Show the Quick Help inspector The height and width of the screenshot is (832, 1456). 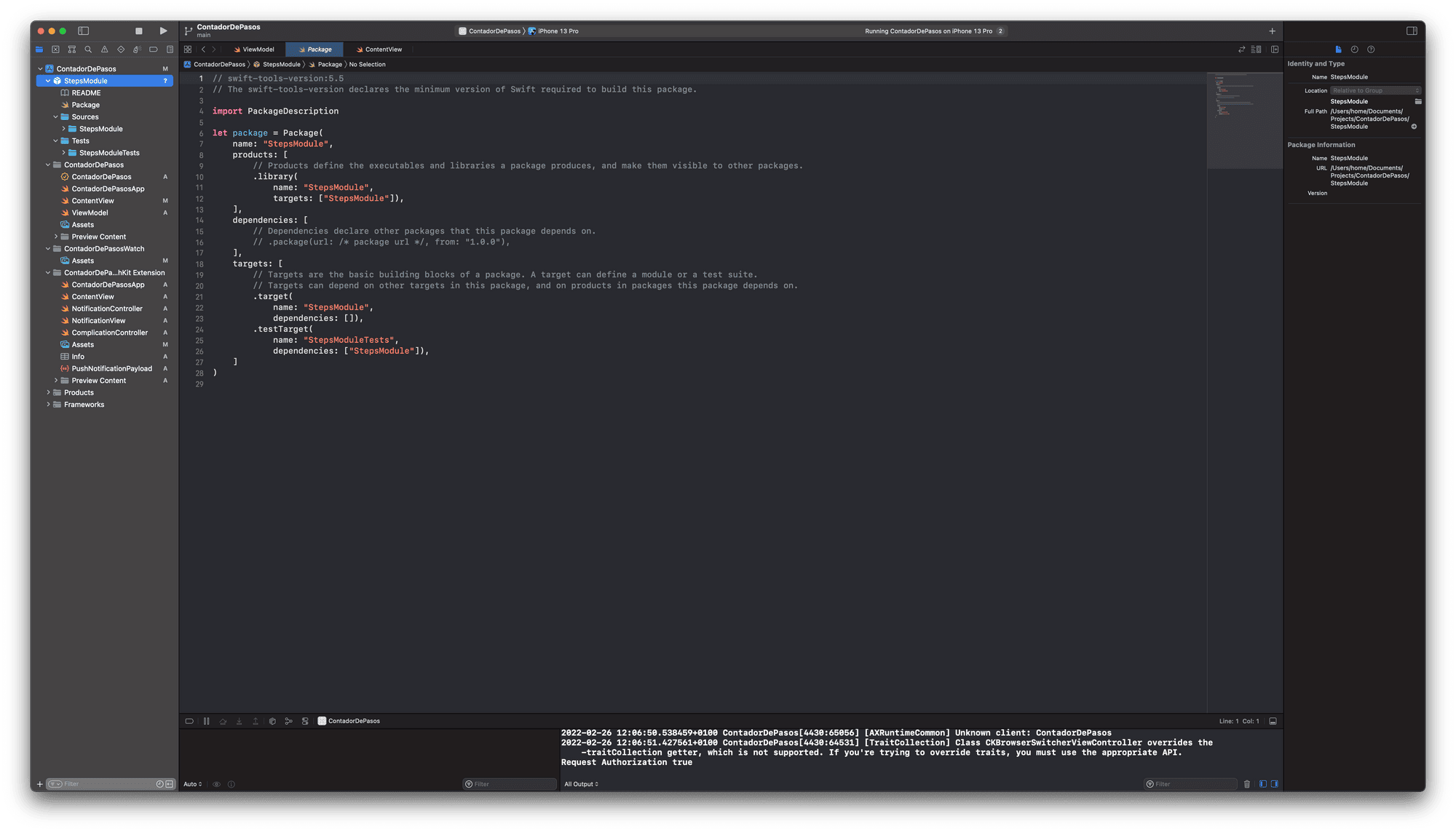1371,49
